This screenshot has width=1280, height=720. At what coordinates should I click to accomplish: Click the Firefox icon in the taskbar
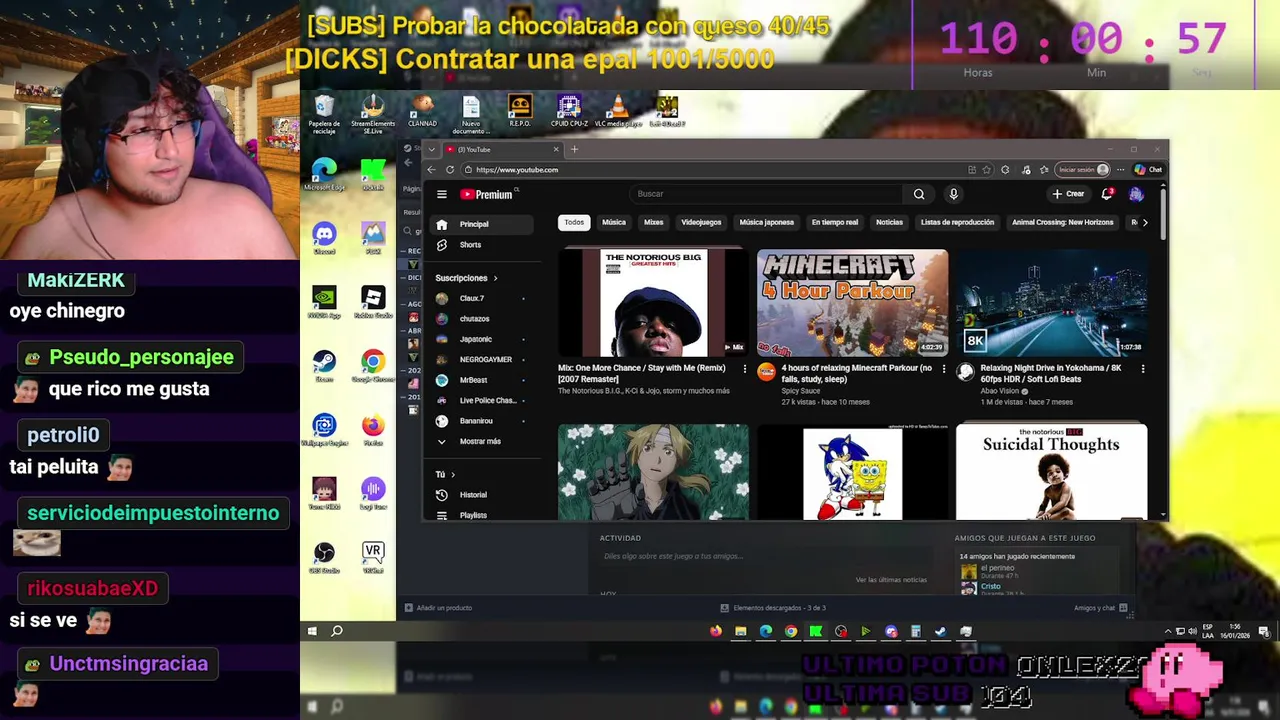(x=716, y=631)
